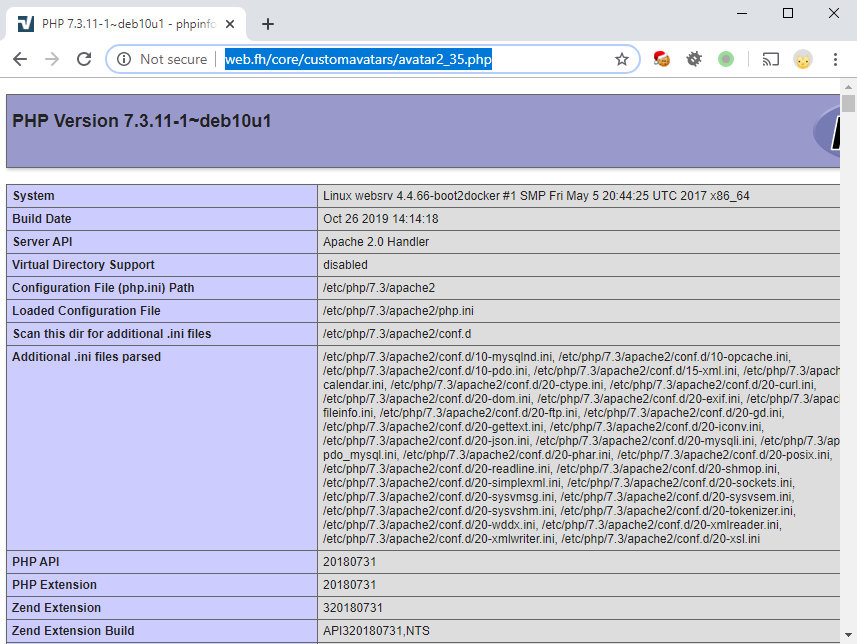Click the scrollbar up arrow
Image resolution: width=857 pixels, height=644 pixels.
click(848, 103)
